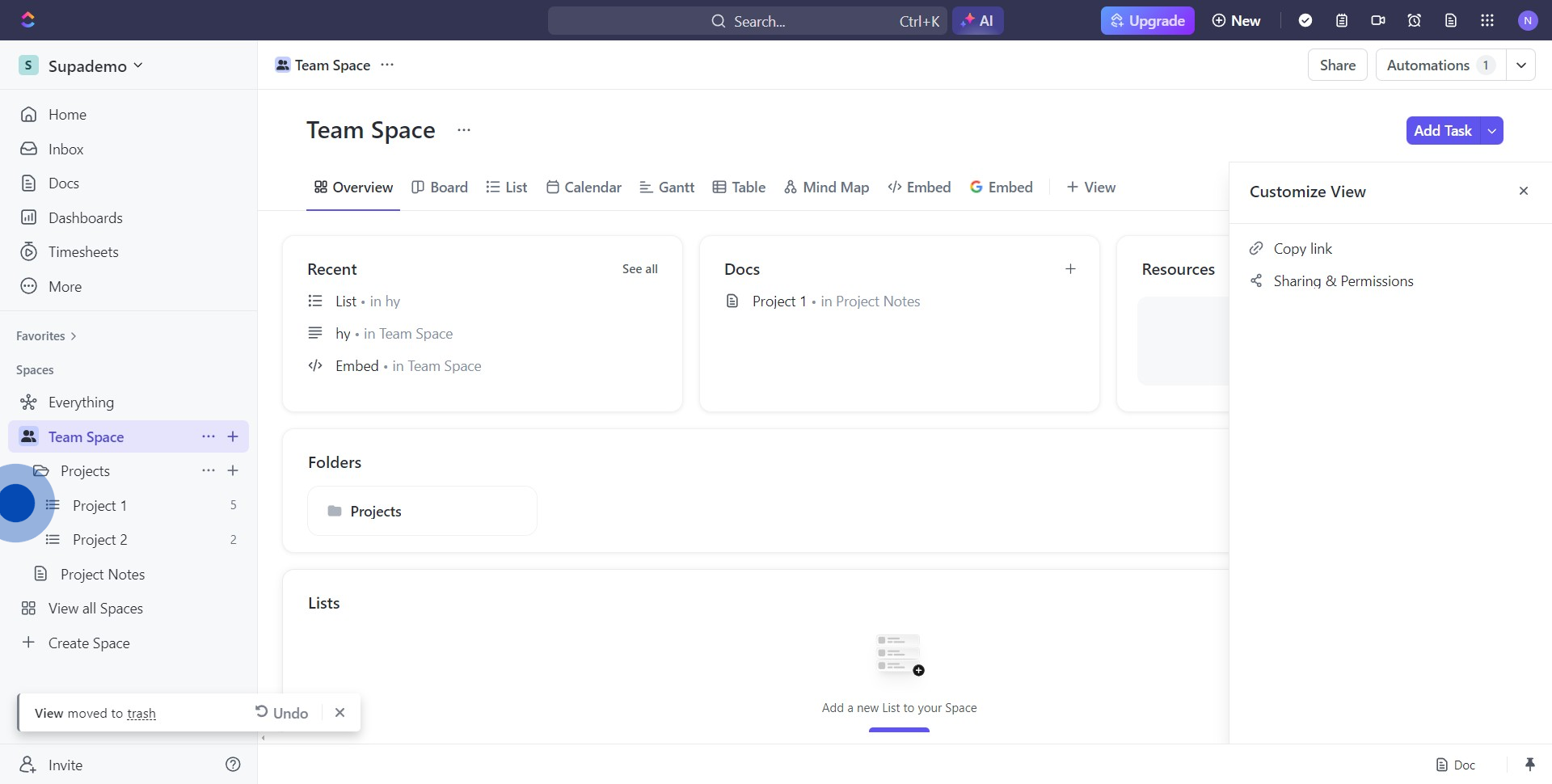The height and width of the screenshot is (784, 1552).
Task: Click plus icon next to Projects folder
Action: [x=233, y=470]
